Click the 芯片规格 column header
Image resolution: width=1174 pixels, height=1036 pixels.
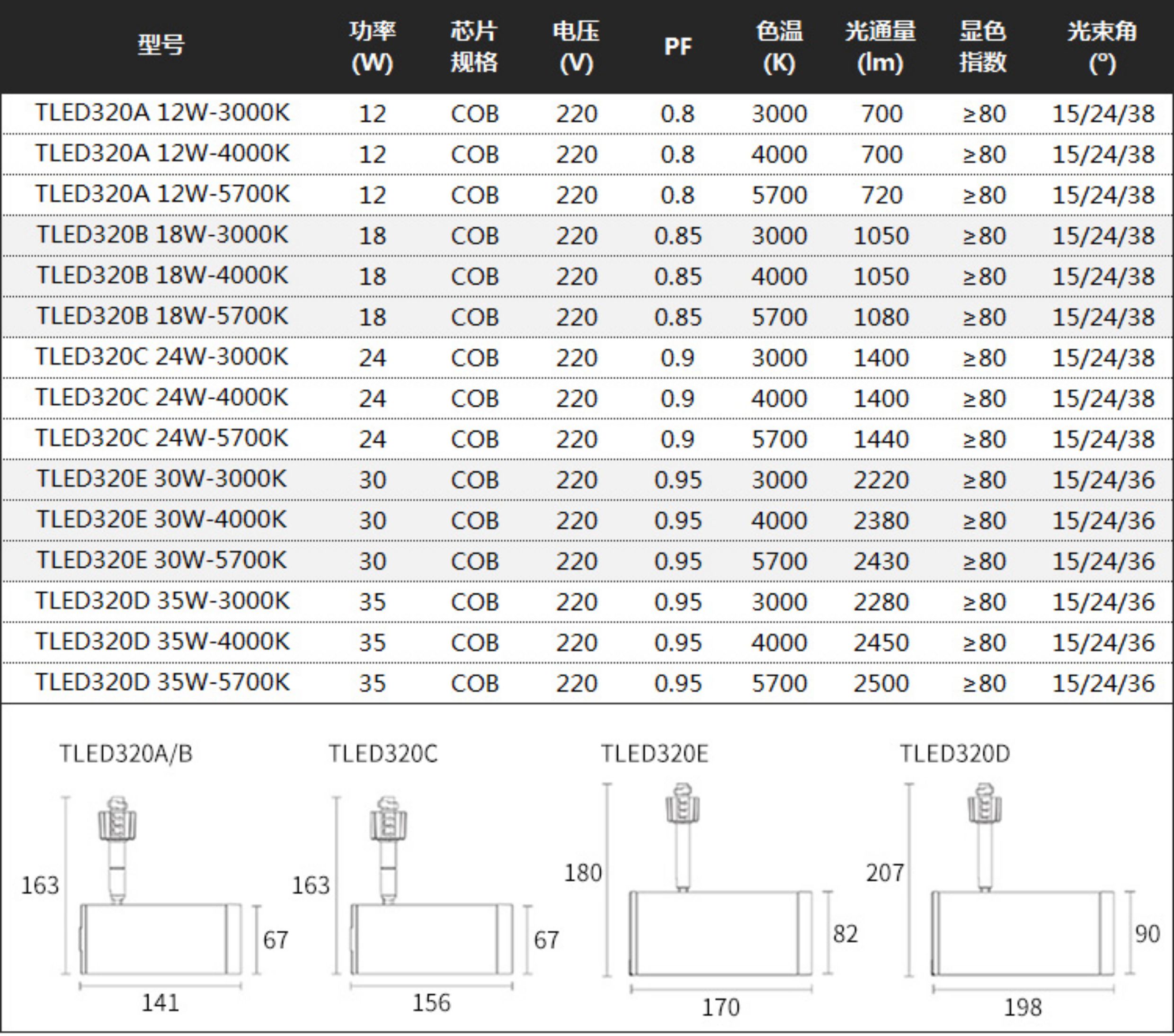473,46
